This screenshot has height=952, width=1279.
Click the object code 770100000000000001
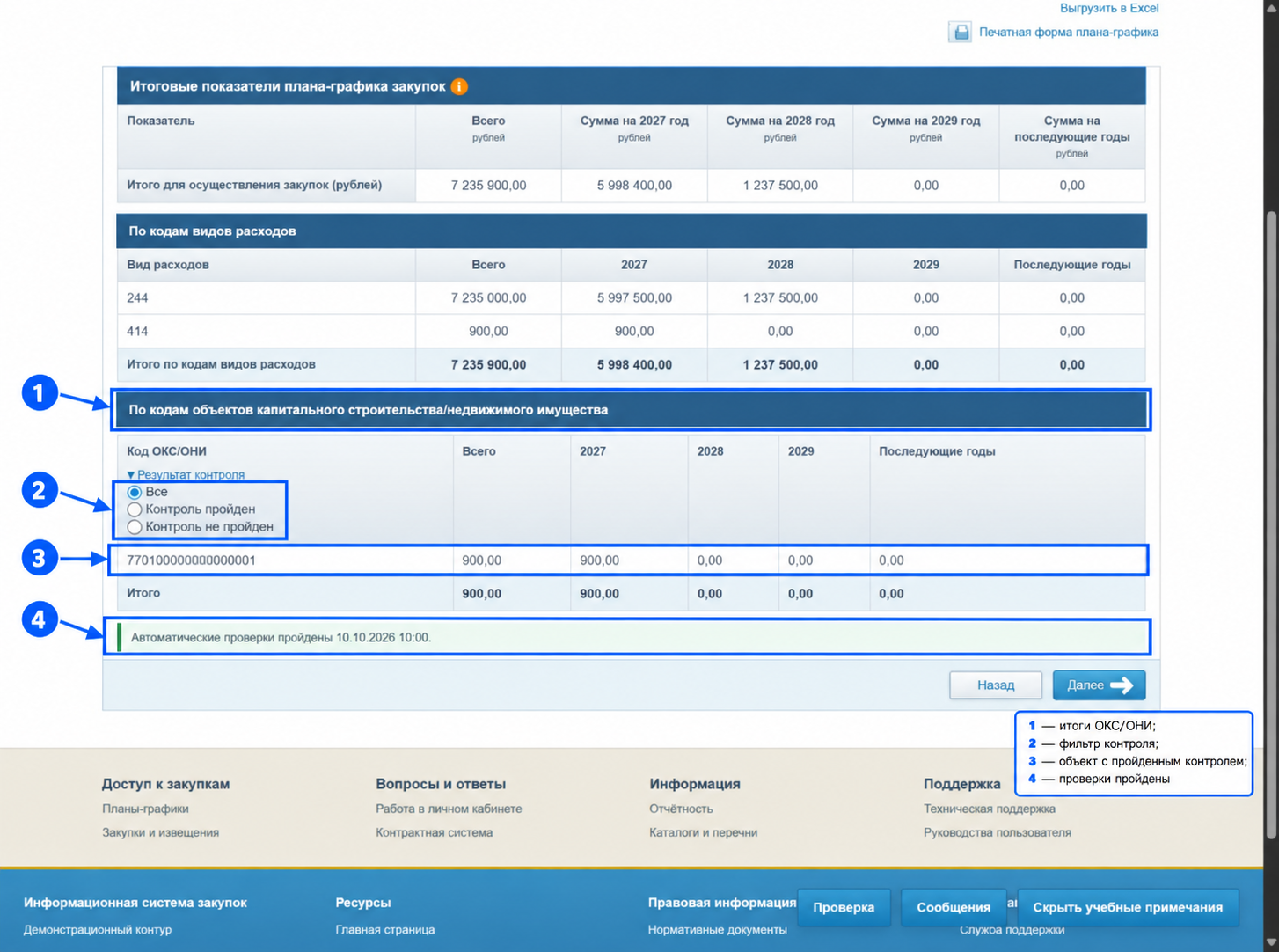[191, 560]
